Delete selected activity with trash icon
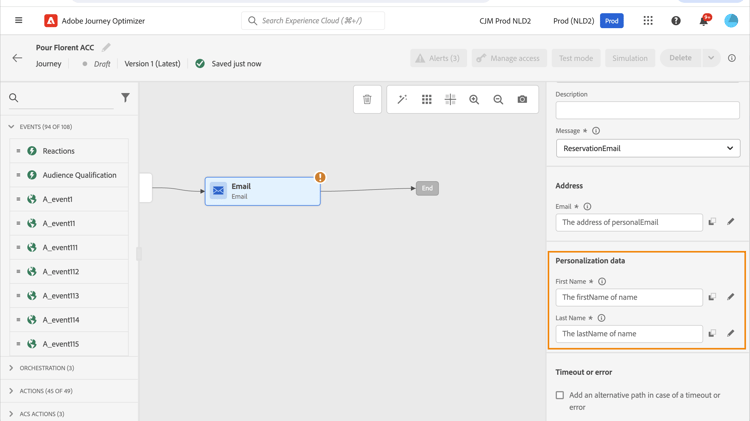The image size is (750, 421). click(x=367, y=100)
